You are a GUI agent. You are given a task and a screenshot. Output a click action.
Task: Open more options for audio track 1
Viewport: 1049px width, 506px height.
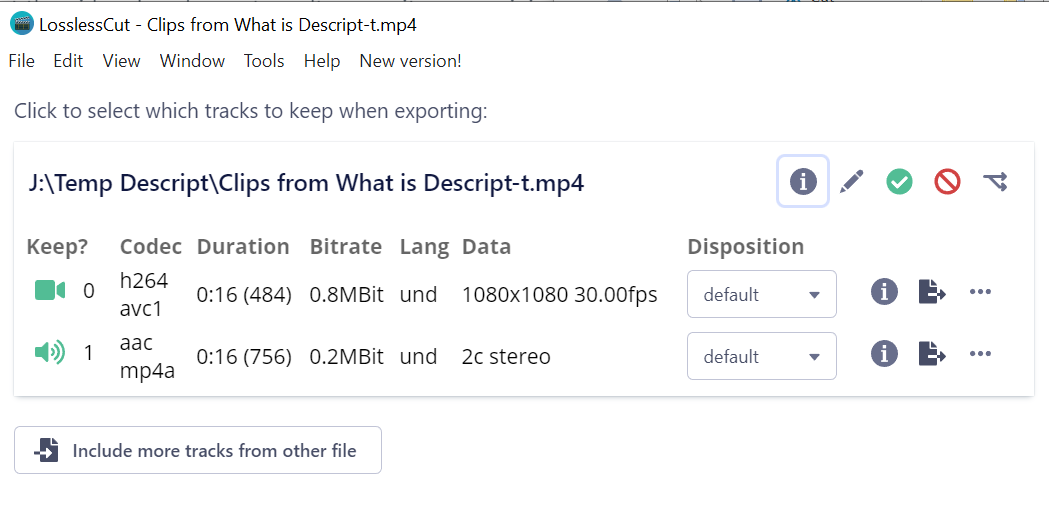pos(980,354)
